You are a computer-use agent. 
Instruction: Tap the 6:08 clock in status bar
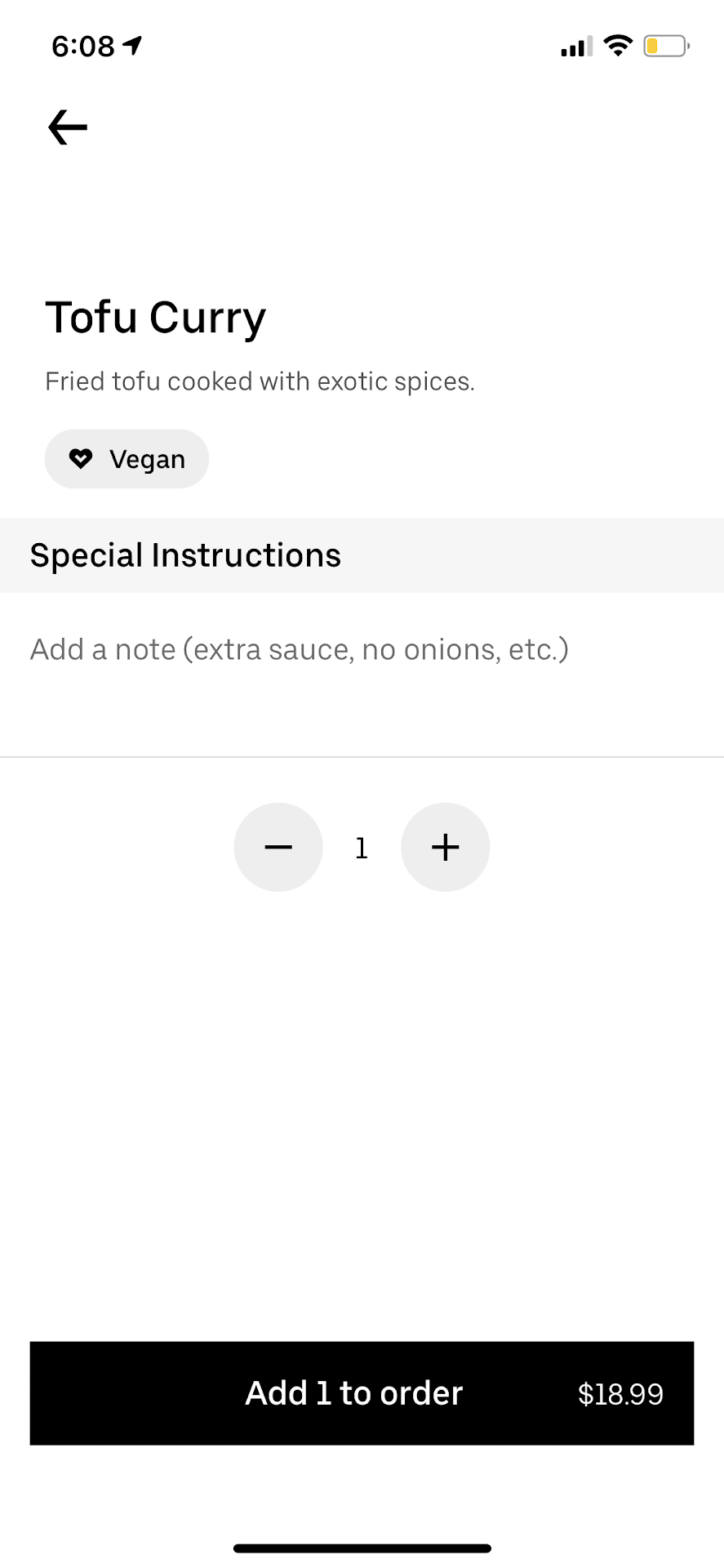point(83,47)
